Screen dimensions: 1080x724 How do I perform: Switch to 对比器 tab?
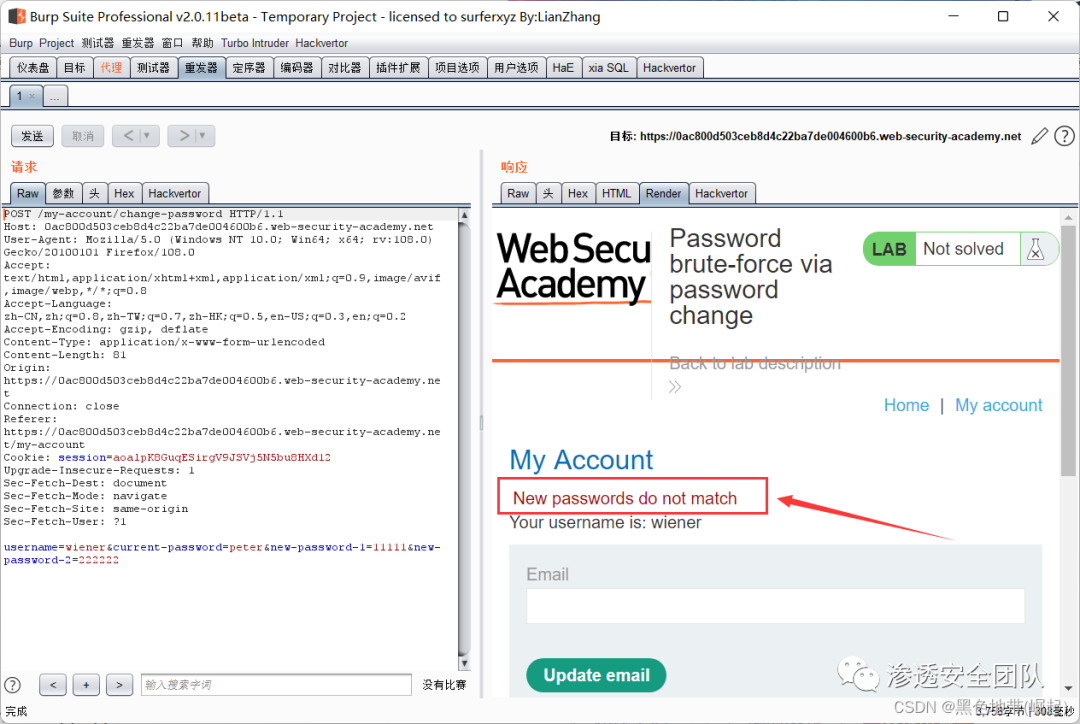(x=344, y=68)
